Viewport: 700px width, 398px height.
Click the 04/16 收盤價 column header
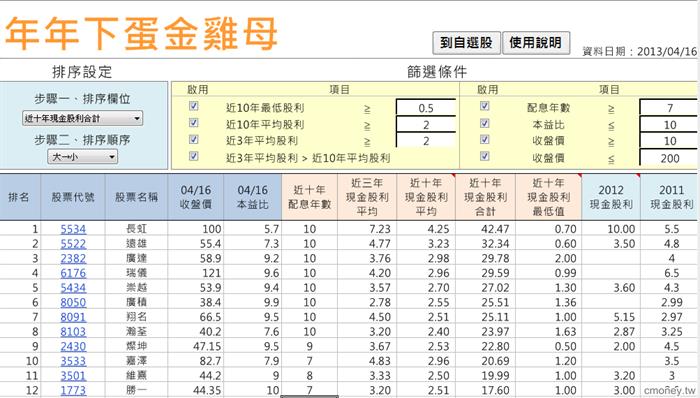(x=196, y=197)
